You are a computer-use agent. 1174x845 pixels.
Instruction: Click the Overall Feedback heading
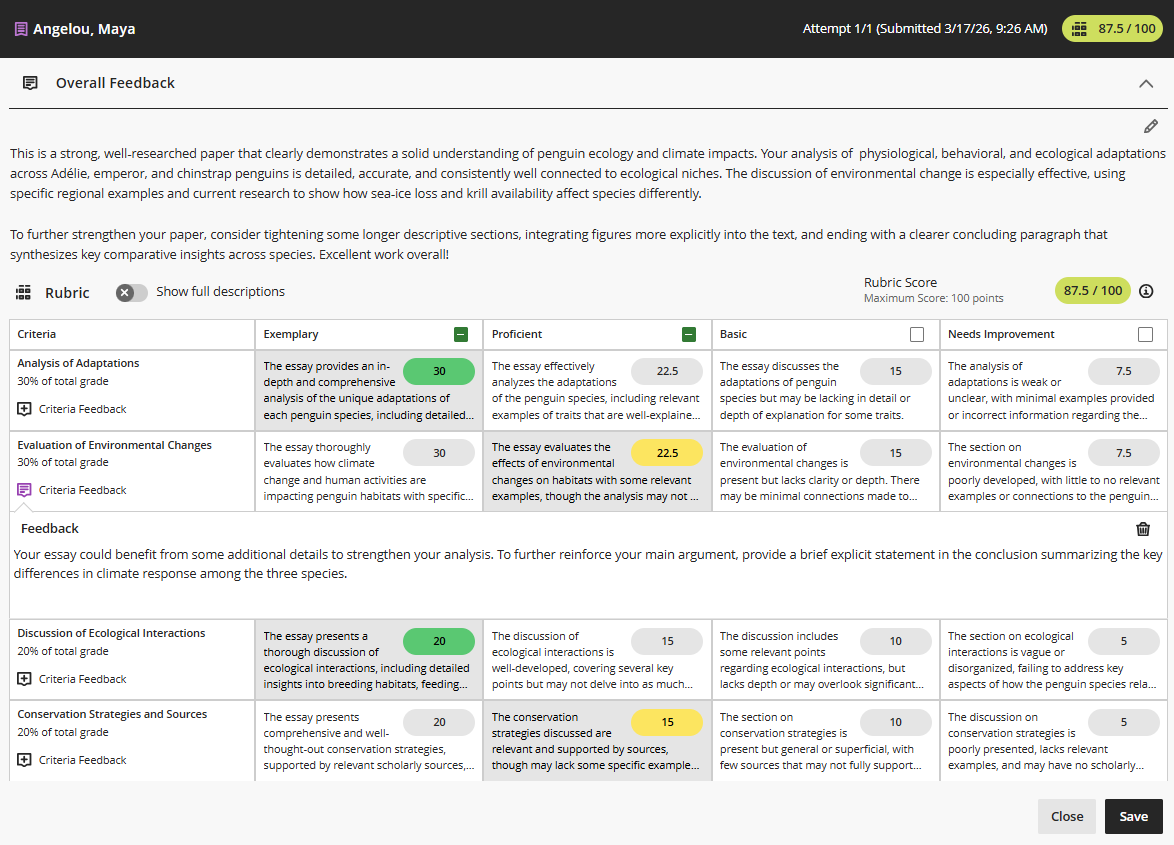[x=115, y=83]
